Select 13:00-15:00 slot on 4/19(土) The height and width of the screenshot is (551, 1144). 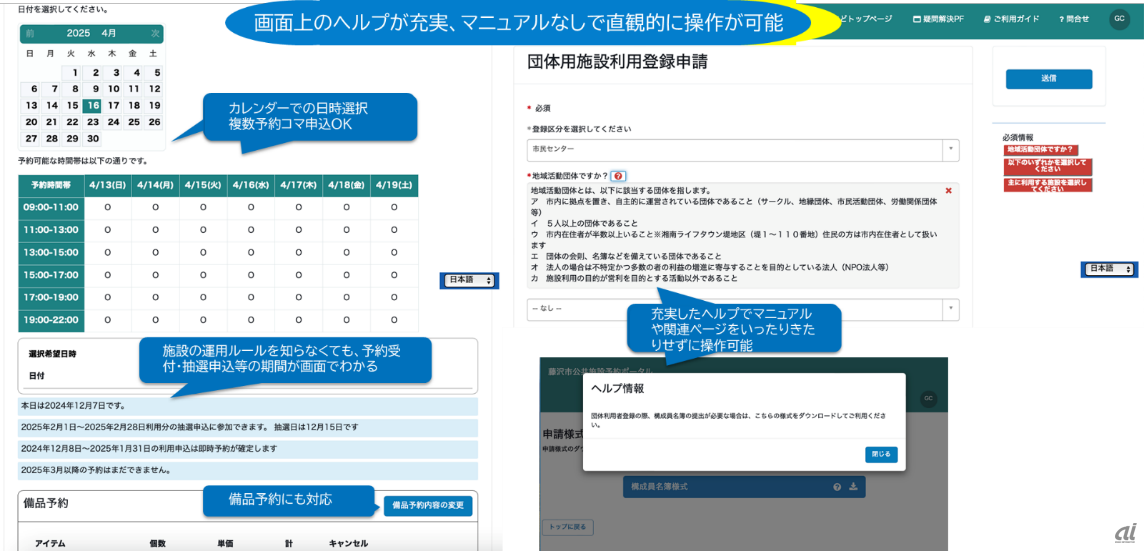pyautogui.click(x=395, y=253)
